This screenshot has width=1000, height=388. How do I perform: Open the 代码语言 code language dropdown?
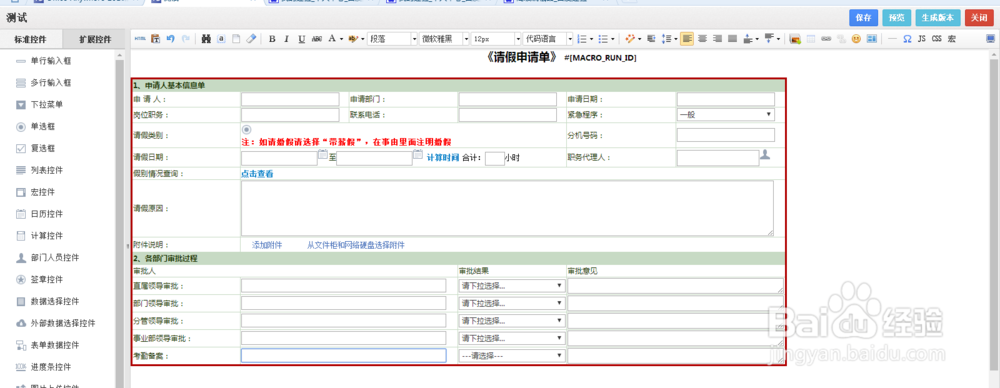(548, 39)
